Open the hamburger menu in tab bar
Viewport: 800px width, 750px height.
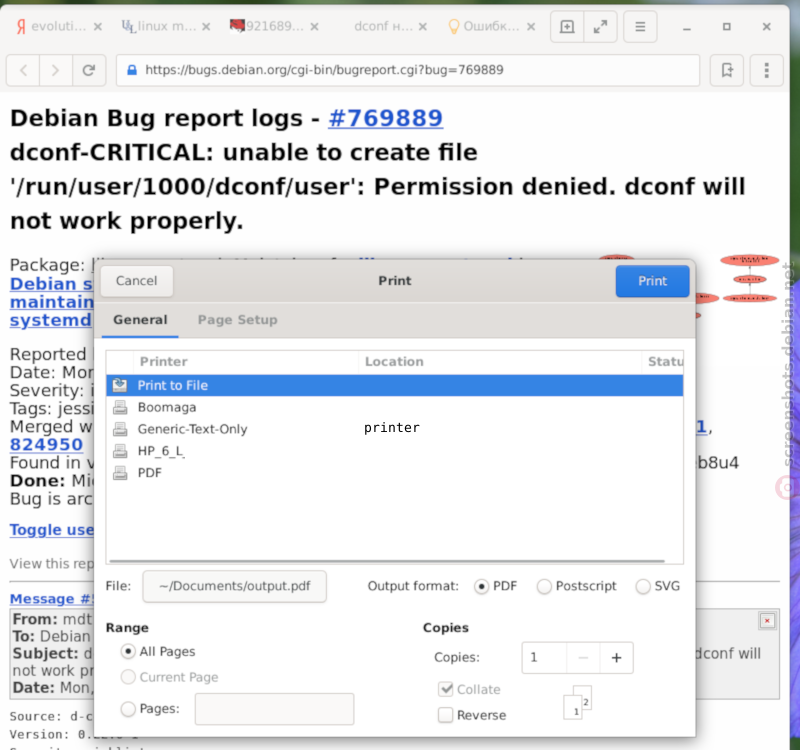click(640, 27)
